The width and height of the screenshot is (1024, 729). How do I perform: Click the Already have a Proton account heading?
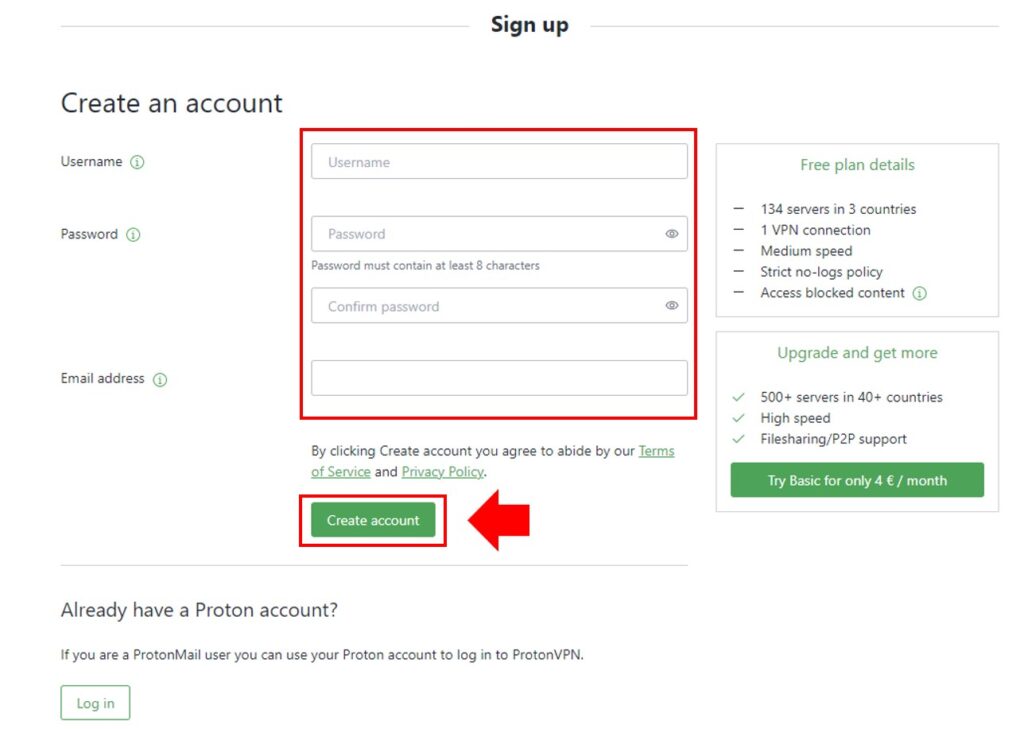[x=199, y=610]
